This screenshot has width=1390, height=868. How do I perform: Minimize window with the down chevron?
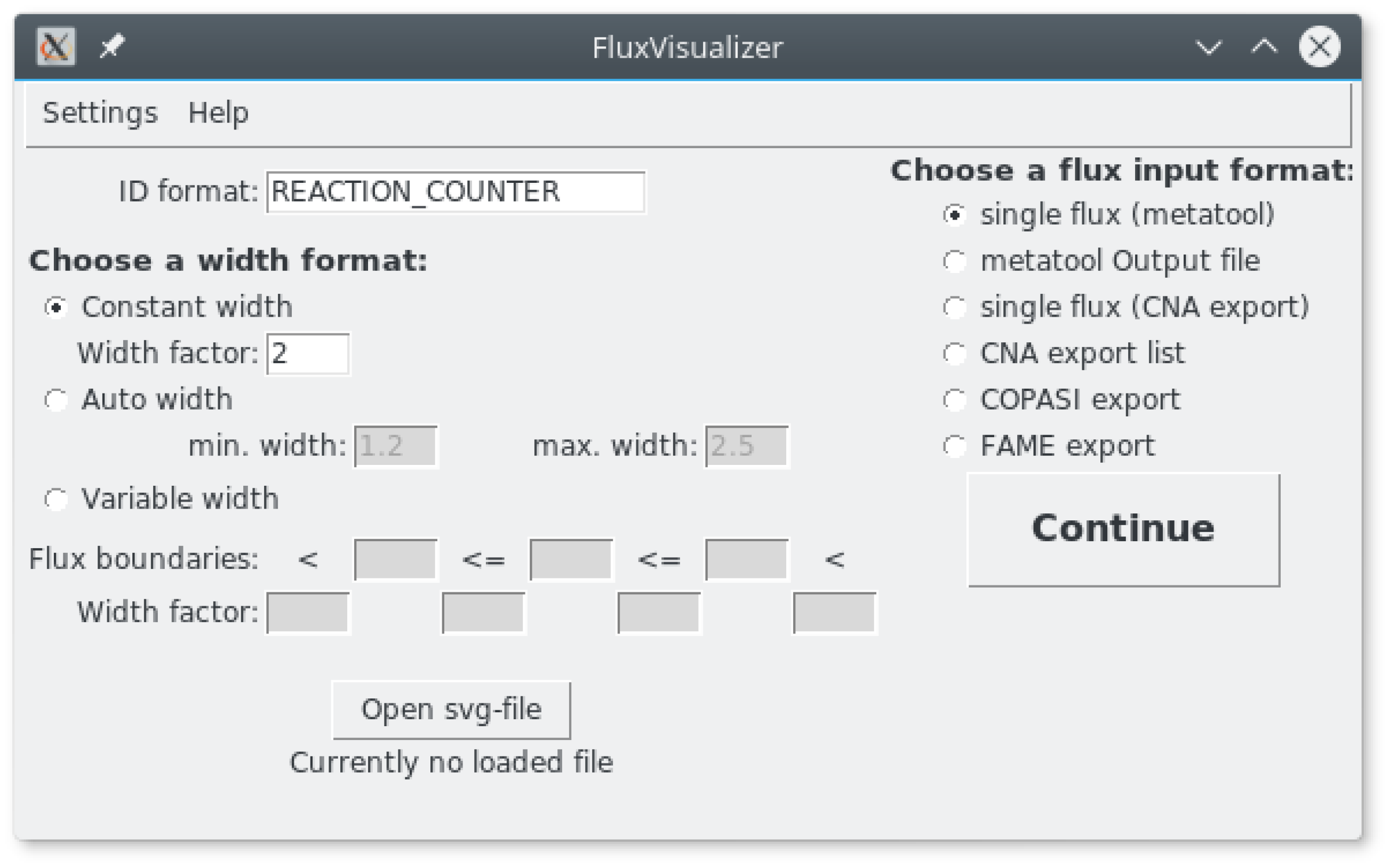tap(1208, 47)
